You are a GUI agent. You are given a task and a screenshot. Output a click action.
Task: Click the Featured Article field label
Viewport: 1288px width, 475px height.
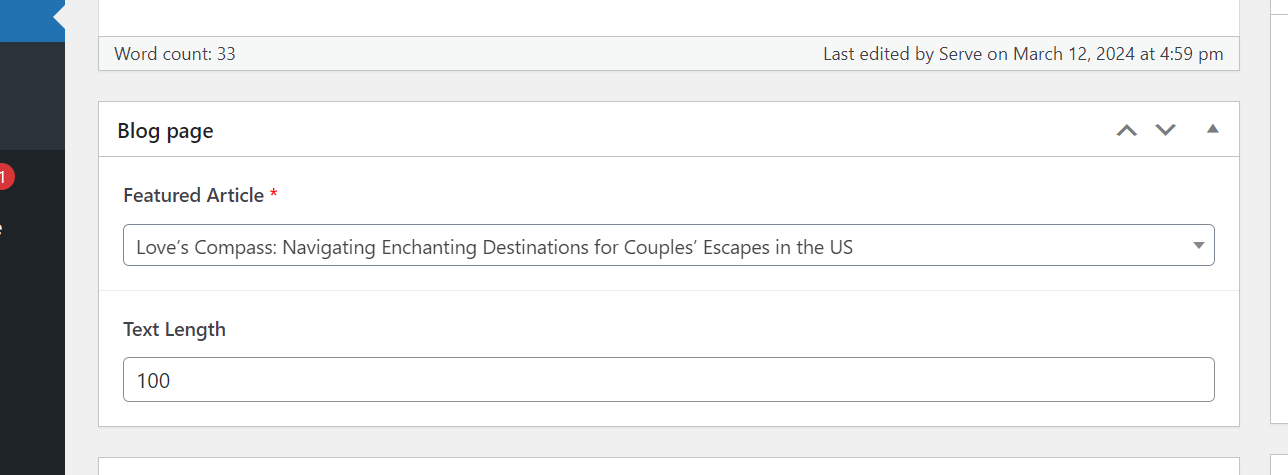[193, 195]
